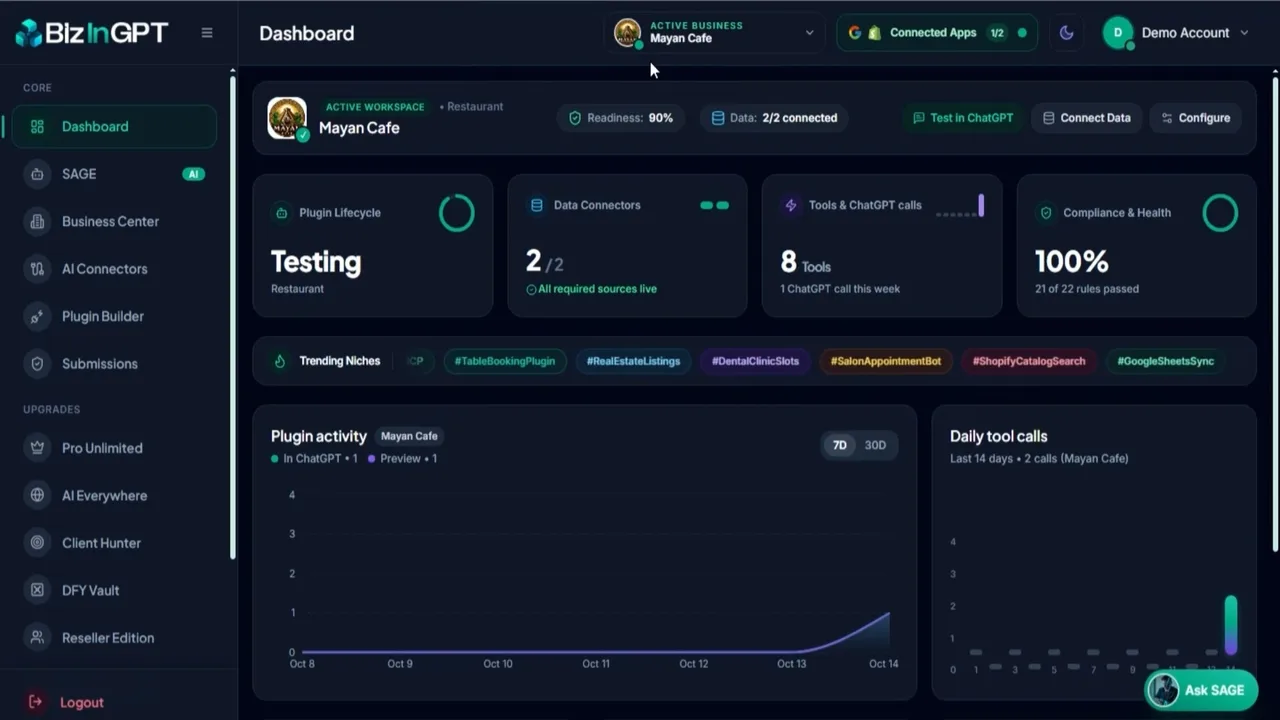Launch the Ask SAGE chat button
Screen dimensions: 1280x720
[x=1201, y=690]
